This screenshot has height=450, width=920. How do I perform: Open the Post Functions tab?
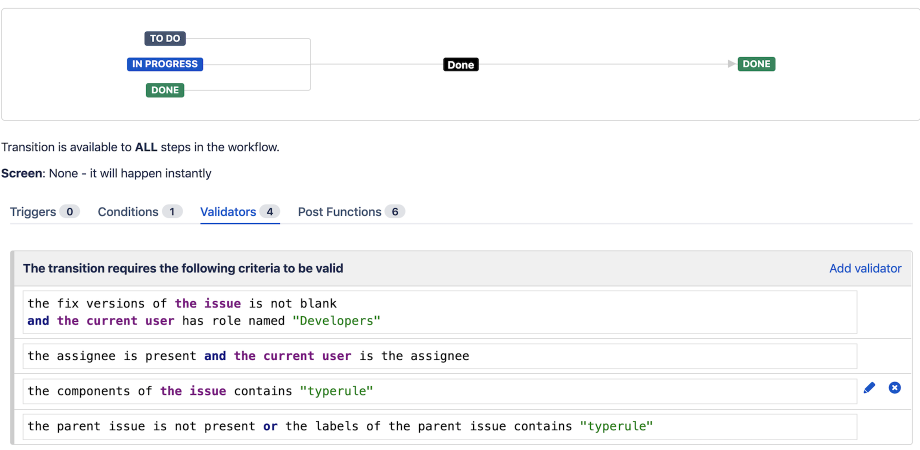pos(351,212)
